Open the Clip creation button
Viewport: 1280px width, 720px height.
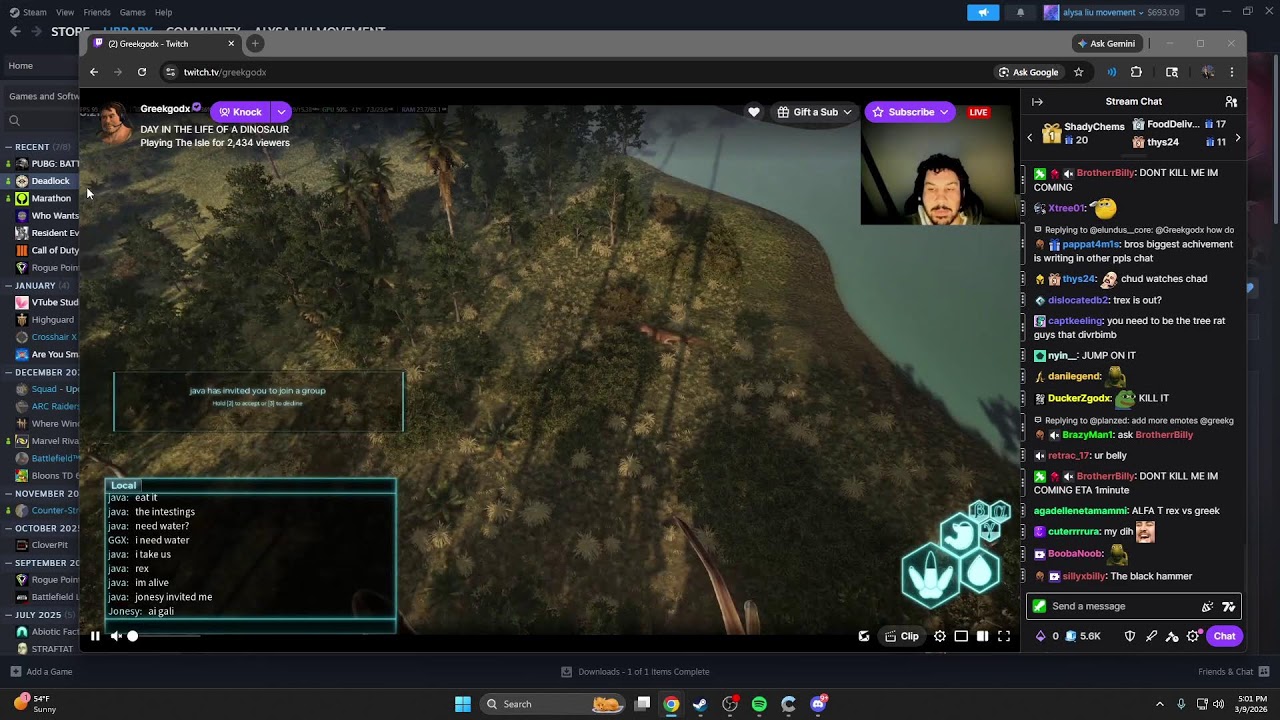(x=902, y=636)
